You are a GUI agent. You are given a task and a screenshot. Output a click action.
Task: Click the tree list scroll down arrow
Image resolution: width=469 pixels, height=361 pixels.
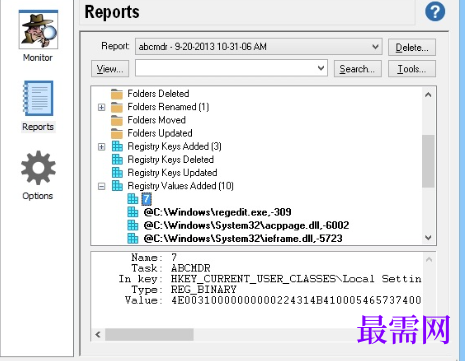point(428,238)
